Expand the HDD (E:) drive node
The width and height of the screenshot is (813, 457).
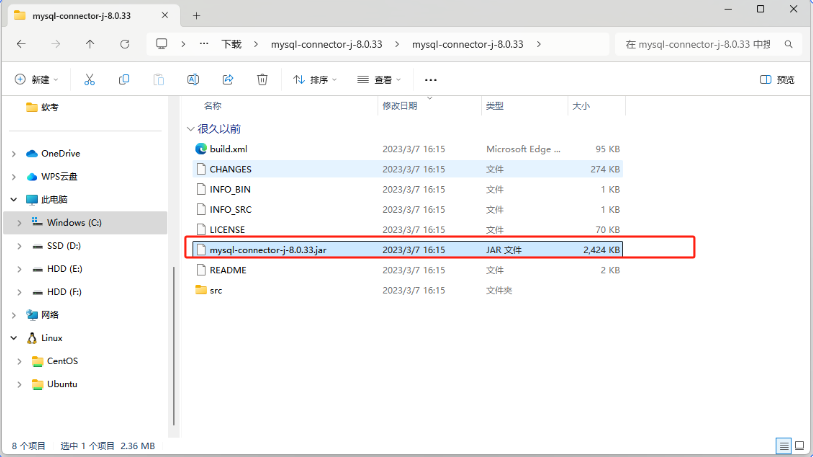click(x=20, y=269)
